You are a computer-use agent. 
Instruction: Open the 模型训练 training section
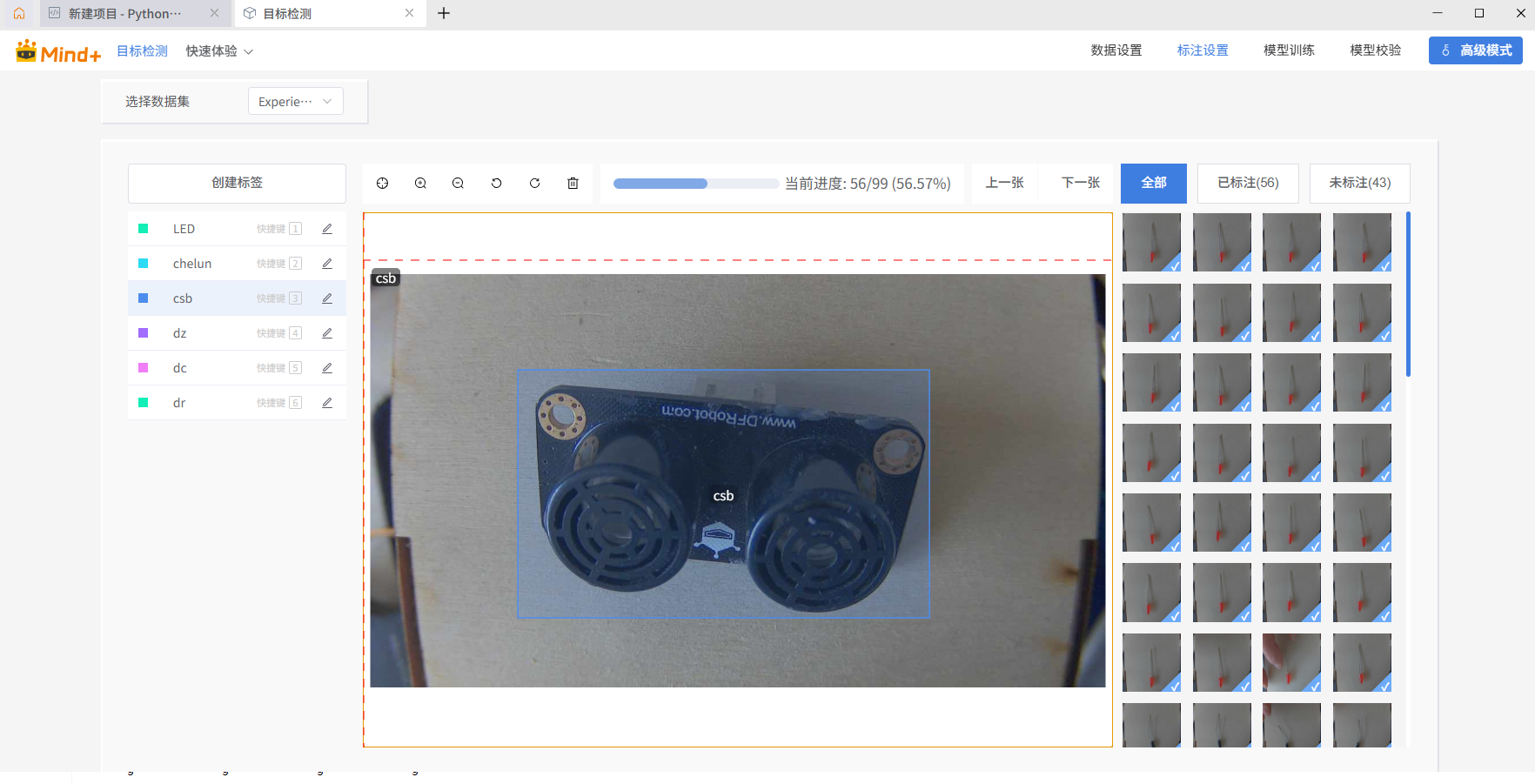[x=1289, y=50]
